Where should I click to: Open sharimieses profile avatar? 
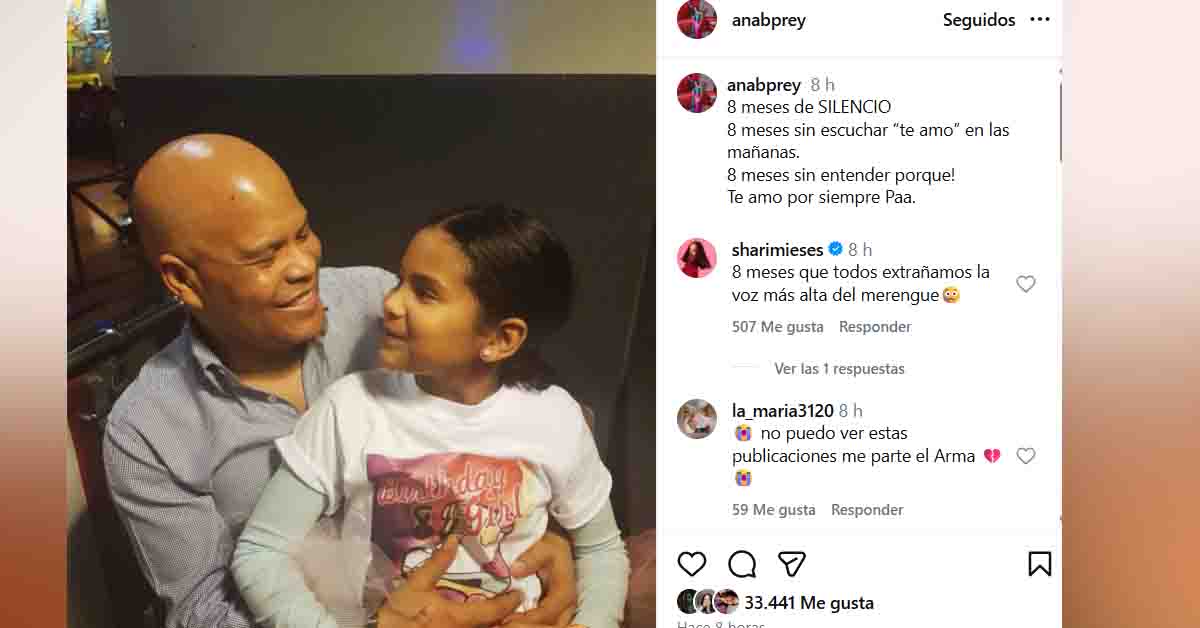[697, 258]
